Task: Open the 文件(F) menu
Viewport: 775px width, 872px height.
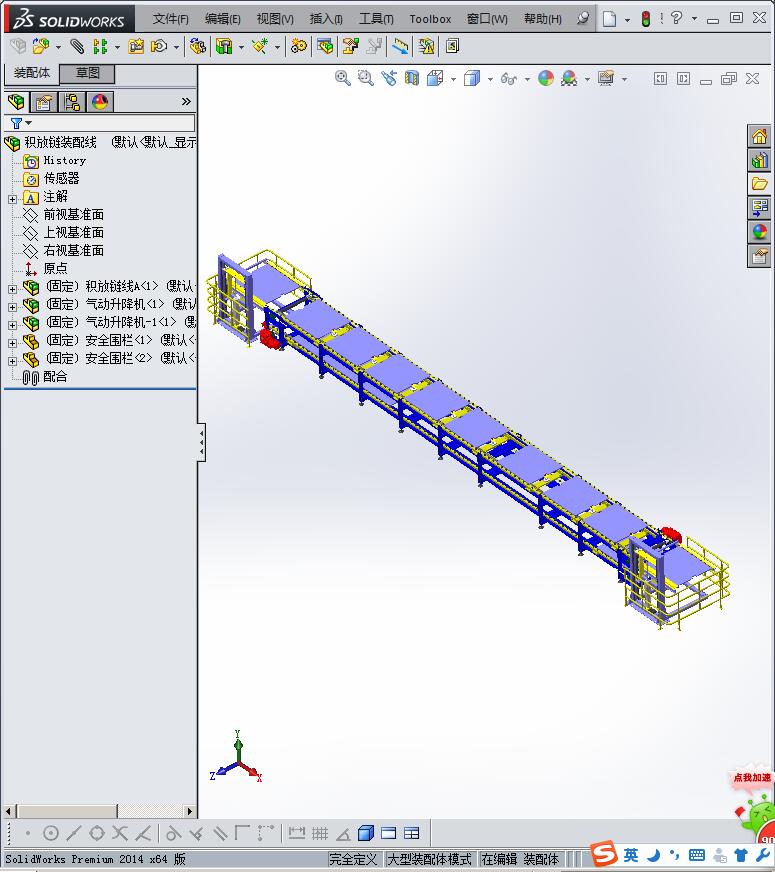Action: tap(170, 19)
